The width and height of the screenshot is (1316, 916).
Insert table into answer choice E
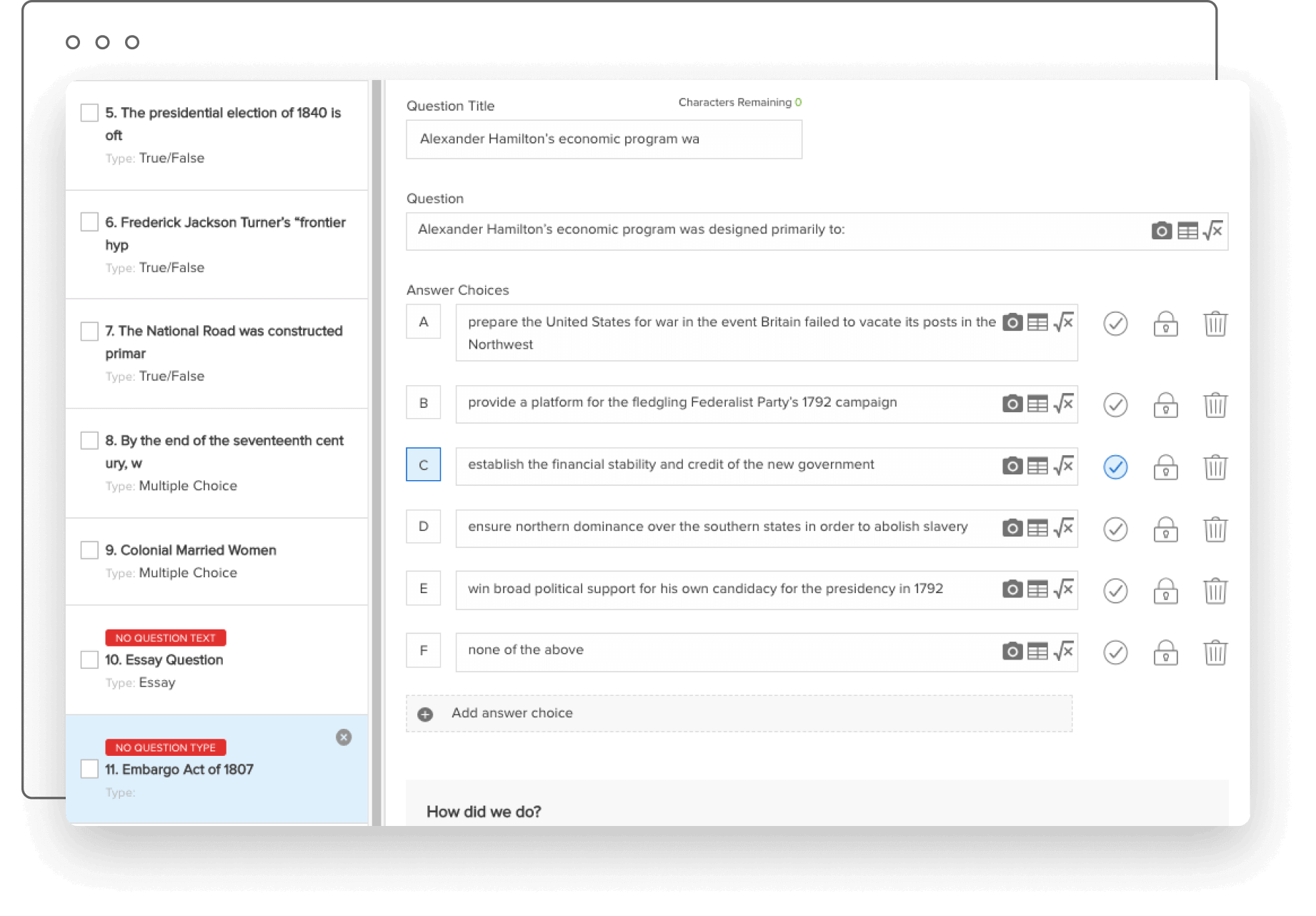(1037, 589)
